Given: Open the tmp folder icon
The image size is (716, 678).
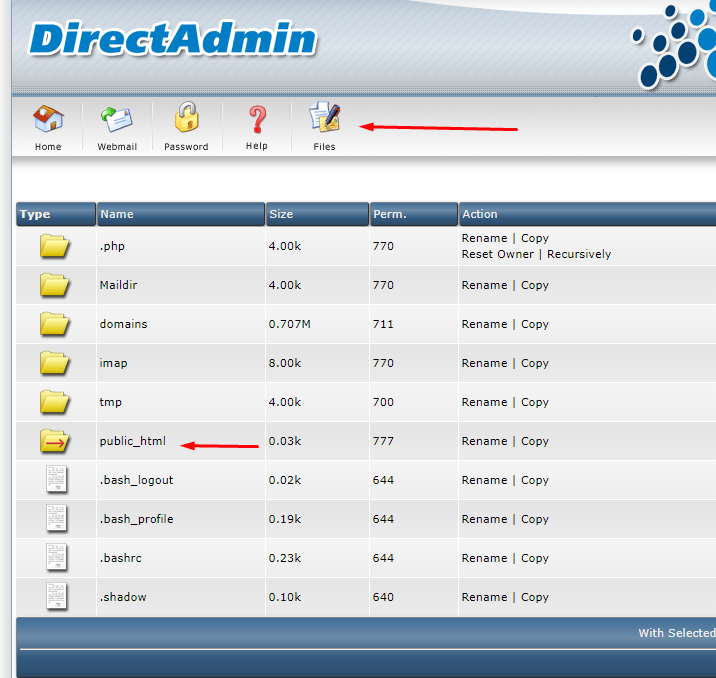Looking at the screenshot, I should pos(54,402).
